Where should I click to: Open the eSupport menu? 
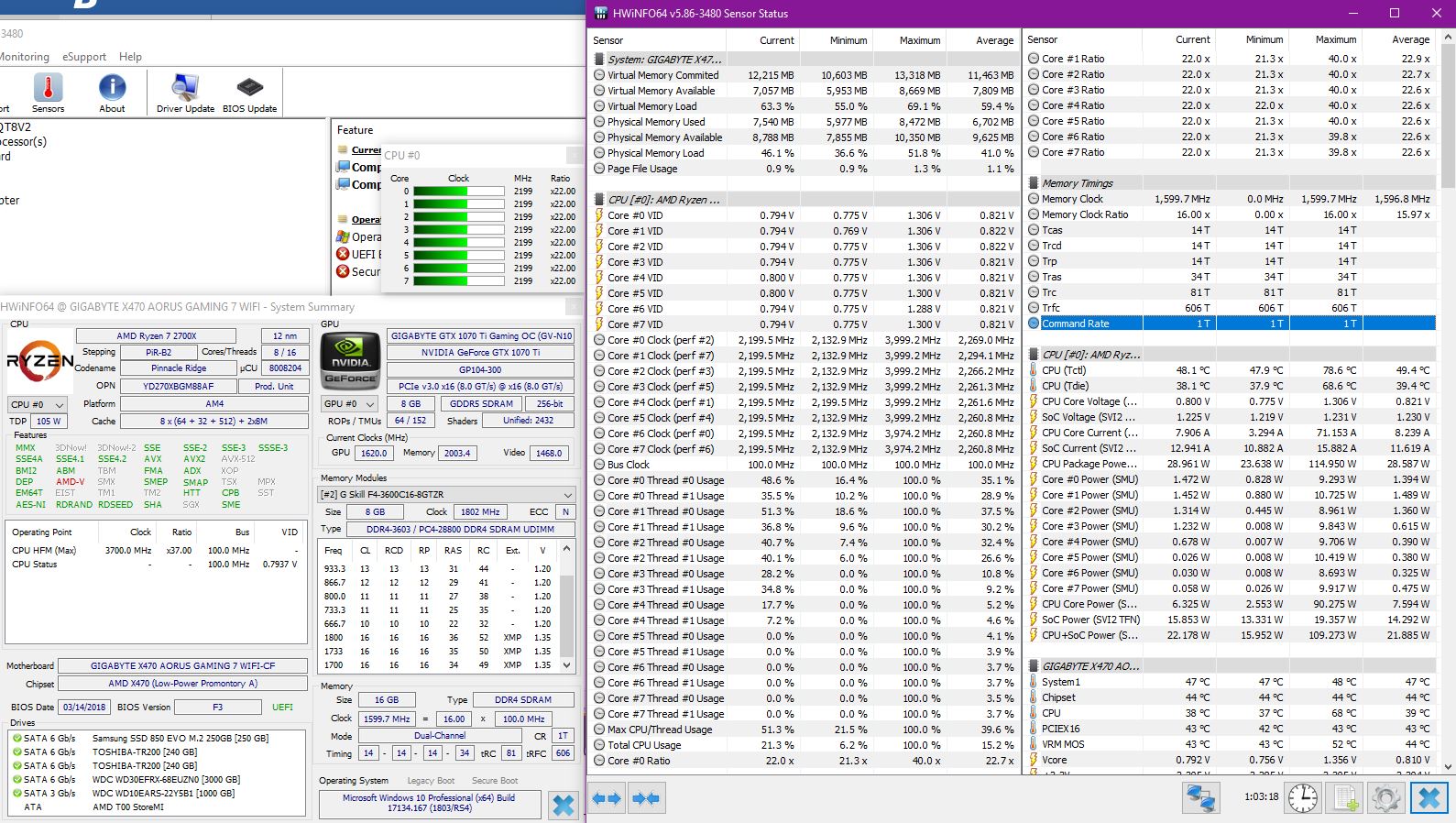(x=84, y=57)
